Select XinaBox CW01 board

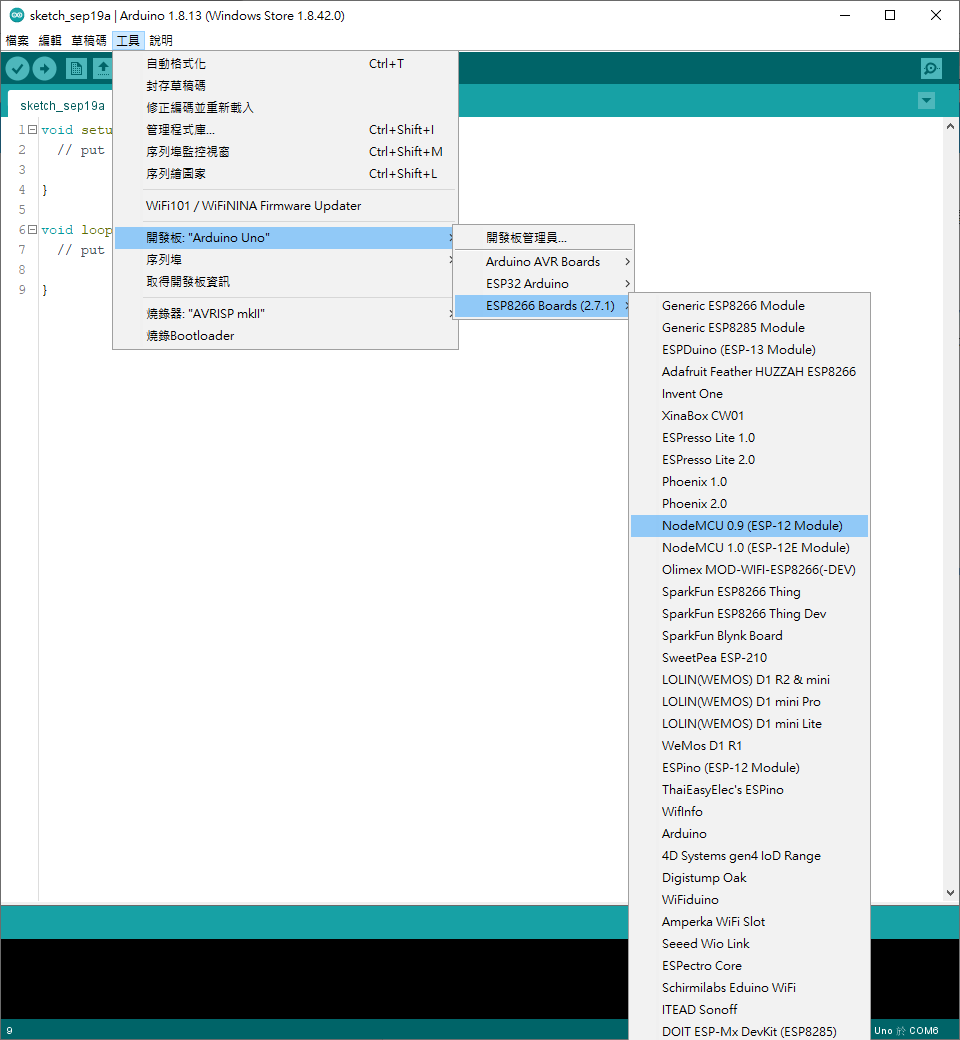[x=749, y=416]
